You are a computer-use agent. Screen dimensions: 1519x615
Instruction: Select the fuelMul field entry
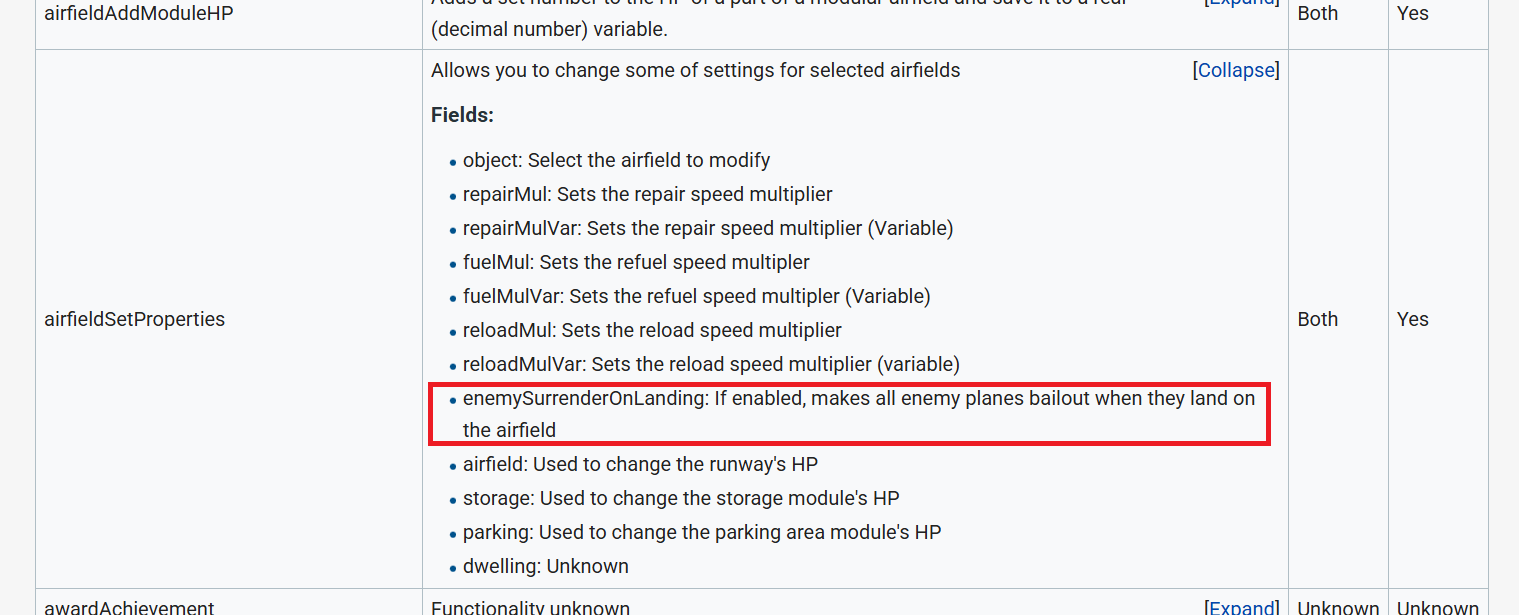(x=636, y=262)
